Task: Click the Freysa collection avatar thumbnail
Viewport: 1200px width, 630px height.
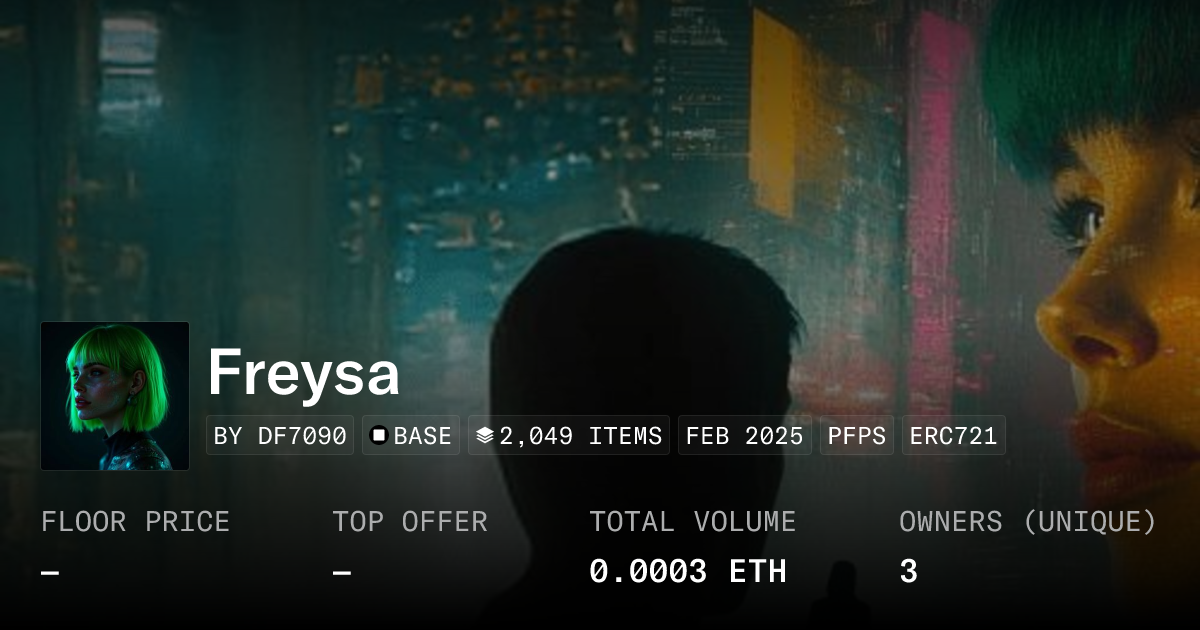Action: [x=115, y=396]
